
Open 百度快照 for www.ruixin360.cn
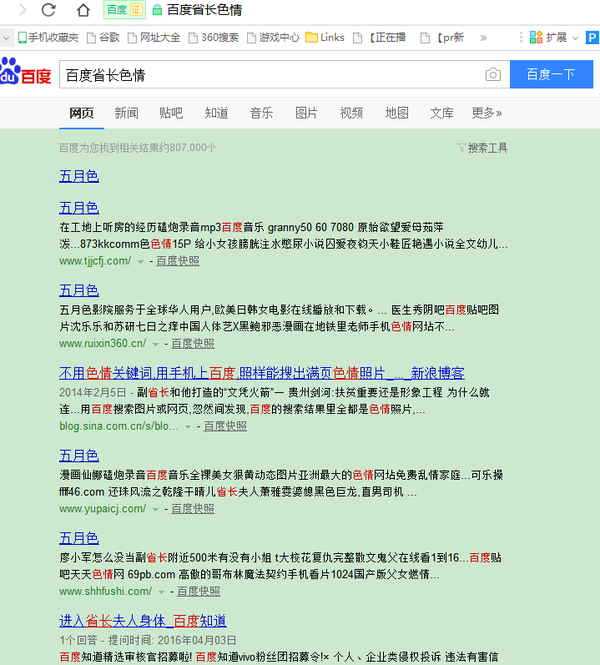(193, 344)
